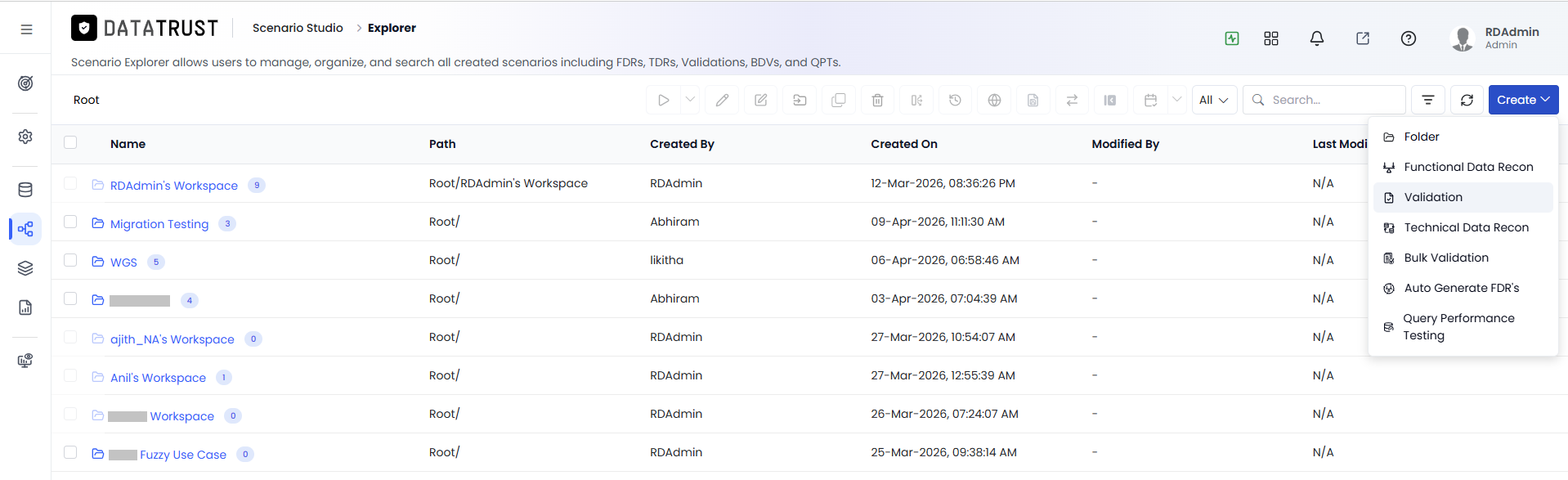Check the select-all checkbox in table header

coord(70,142)
